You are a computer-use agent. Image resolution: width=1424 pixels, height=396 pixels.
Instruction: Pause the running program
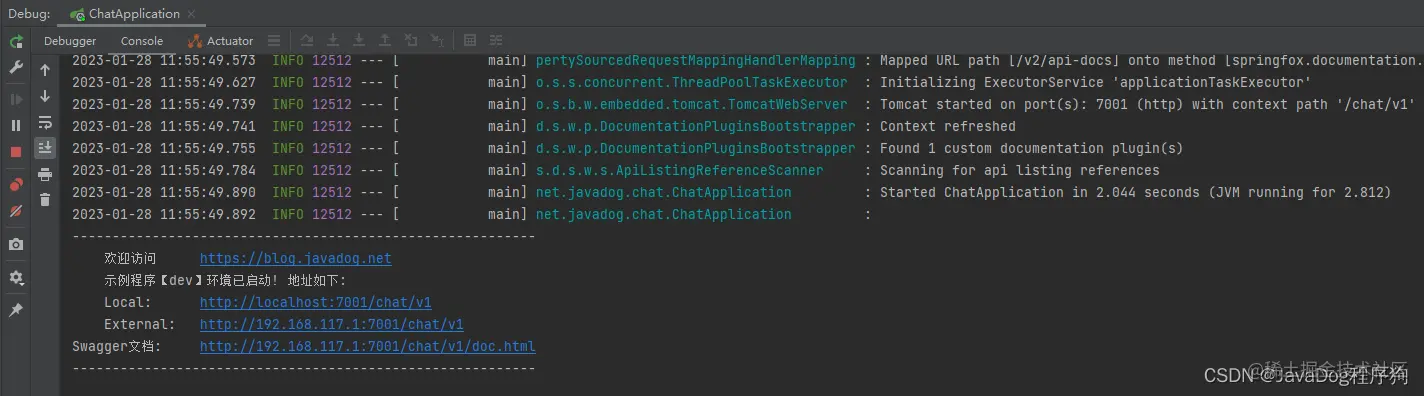tap(16, 125)
